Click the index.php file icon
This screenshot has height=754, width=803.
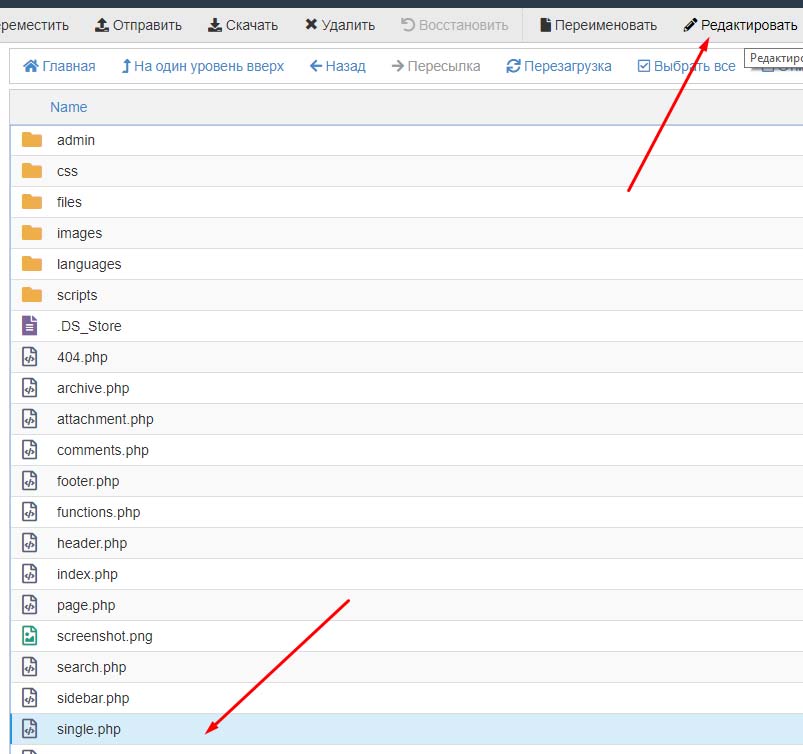(30, 574)
